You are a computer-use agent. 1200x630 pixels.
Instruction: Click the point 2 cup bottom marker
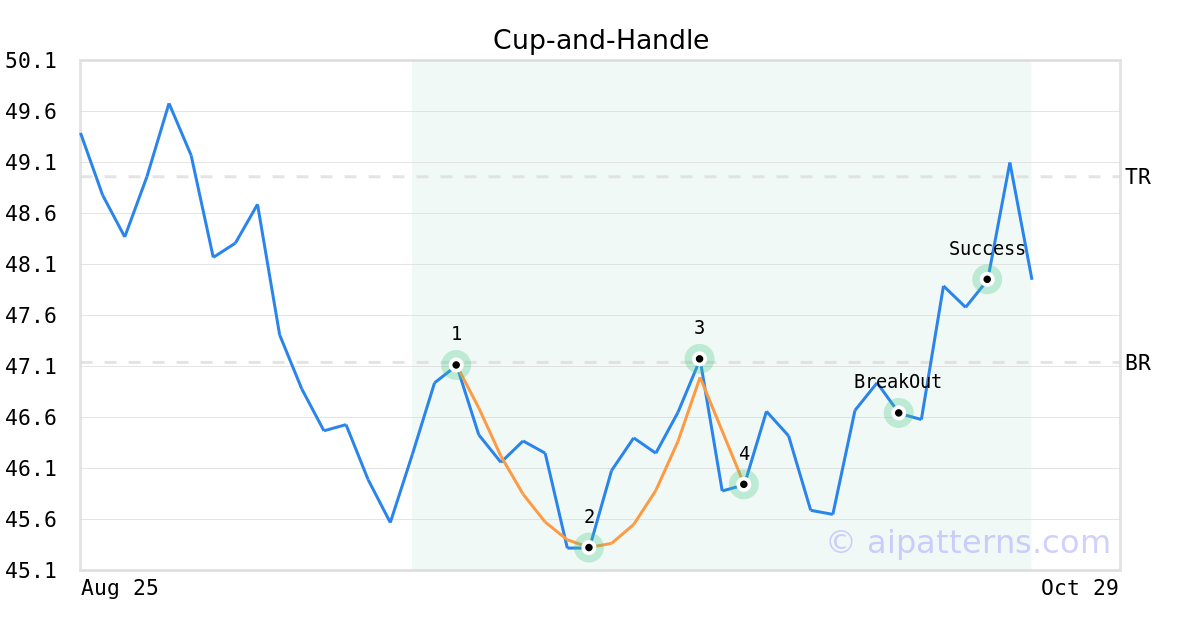click(589, 547)
